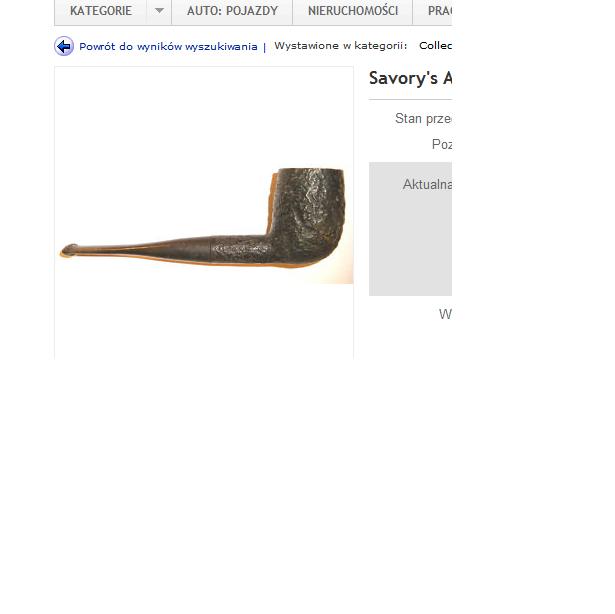Select the Stan prze… label
This screenshot has height=614, width=615.
(423, 118)
